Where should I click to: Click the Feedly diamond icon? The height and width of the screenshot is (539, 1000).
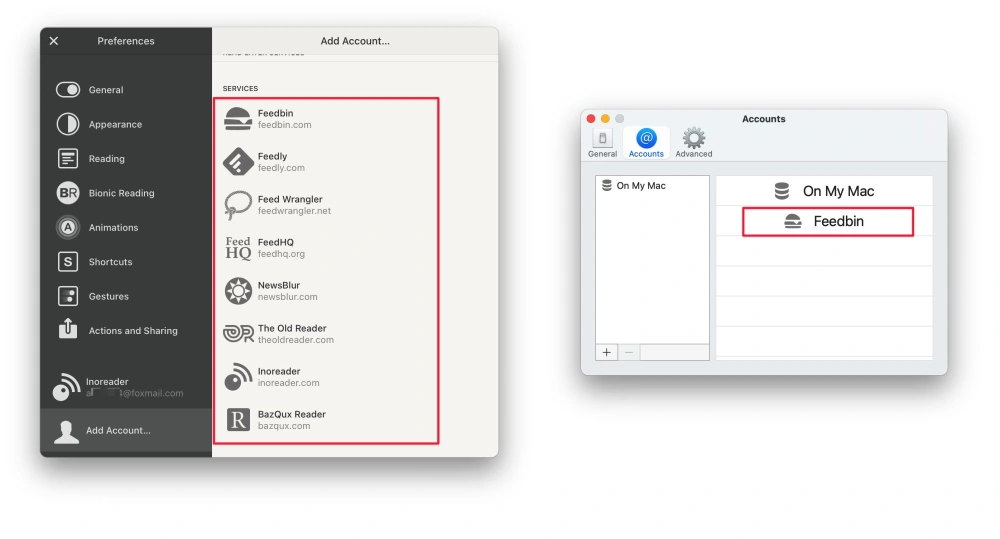[x=238, y=162]
